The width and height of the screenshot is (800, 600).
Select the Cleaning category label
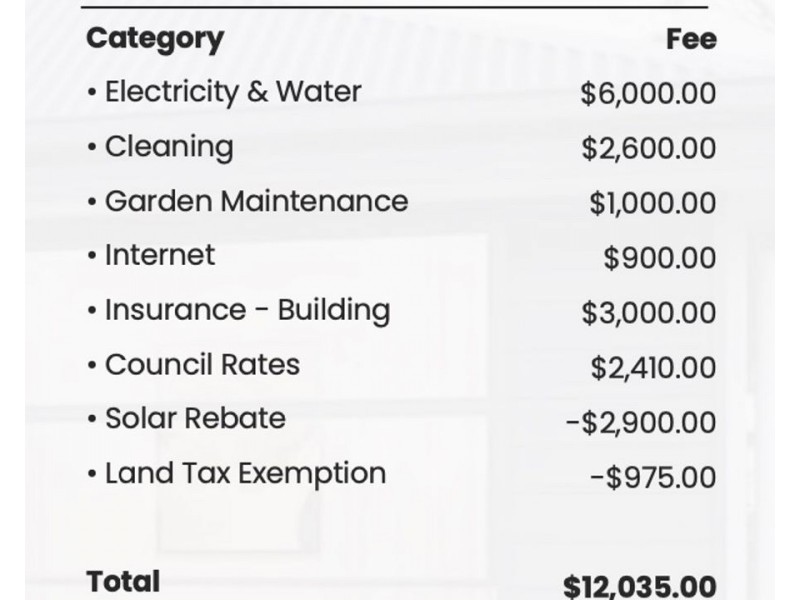coord(168,147)
